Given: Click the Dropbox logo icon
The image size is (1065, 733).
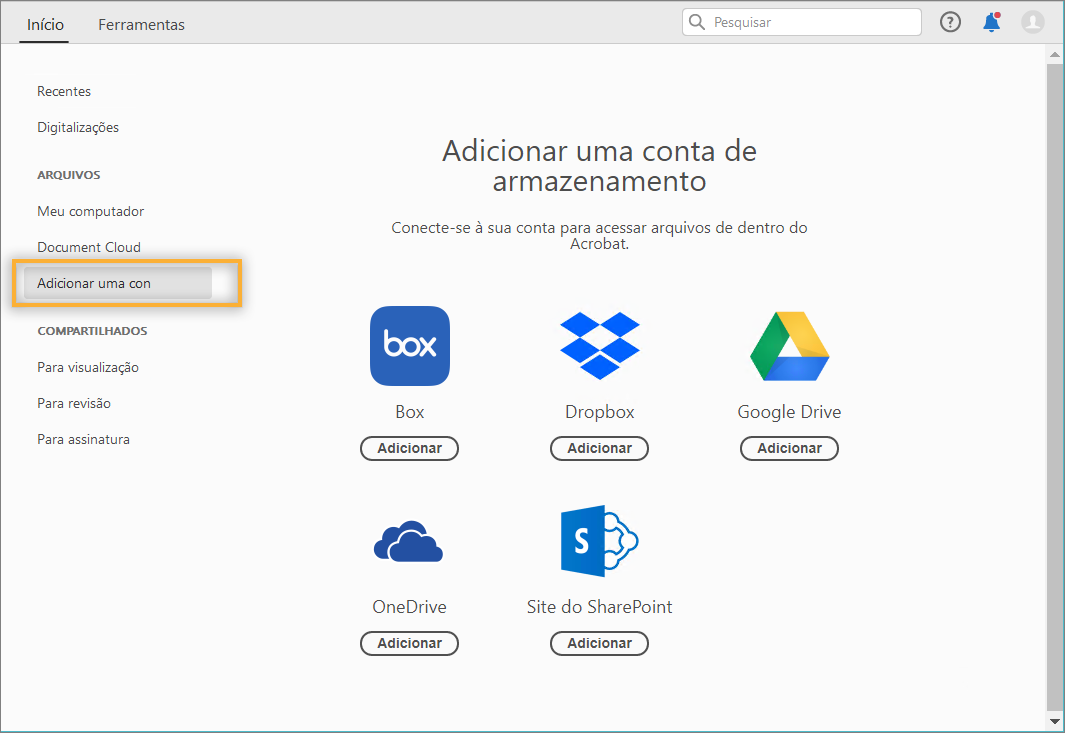Looking at the screenshot, I should pos(600,345).
